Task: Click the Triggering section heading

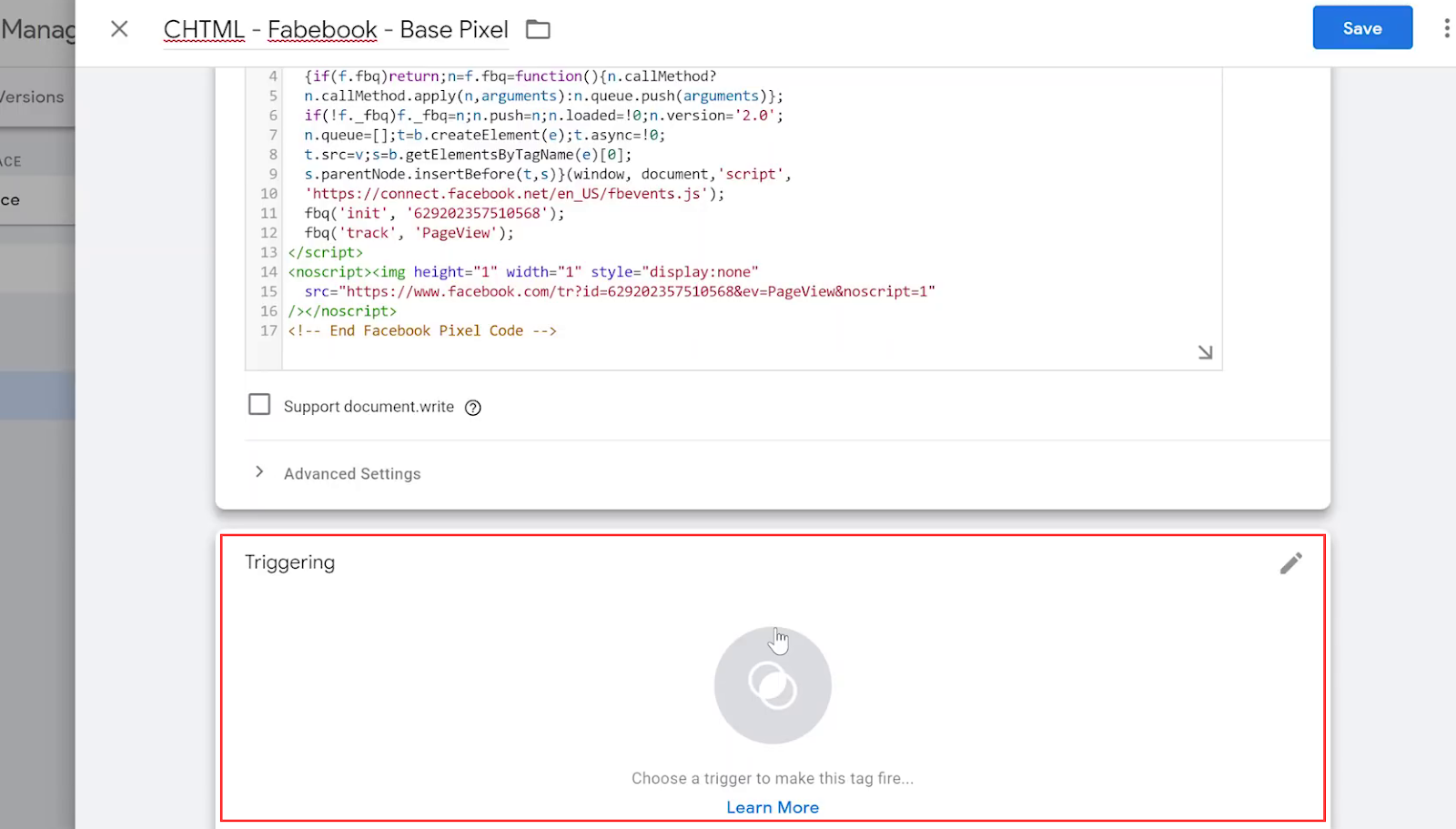Action: [289, 562]
